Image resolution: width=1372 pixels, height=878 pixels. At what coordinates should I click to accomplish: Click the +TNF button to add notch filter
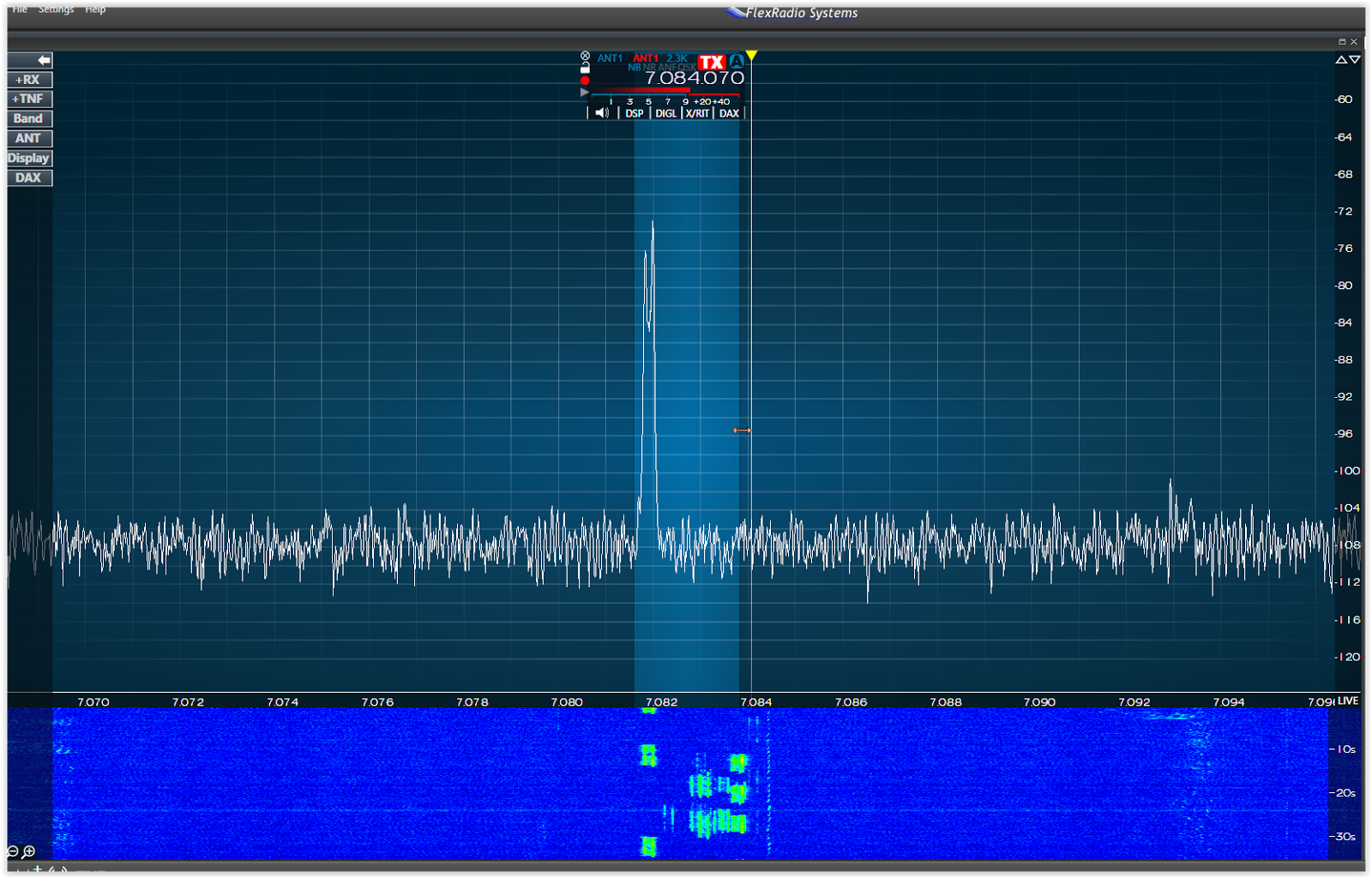28,99
